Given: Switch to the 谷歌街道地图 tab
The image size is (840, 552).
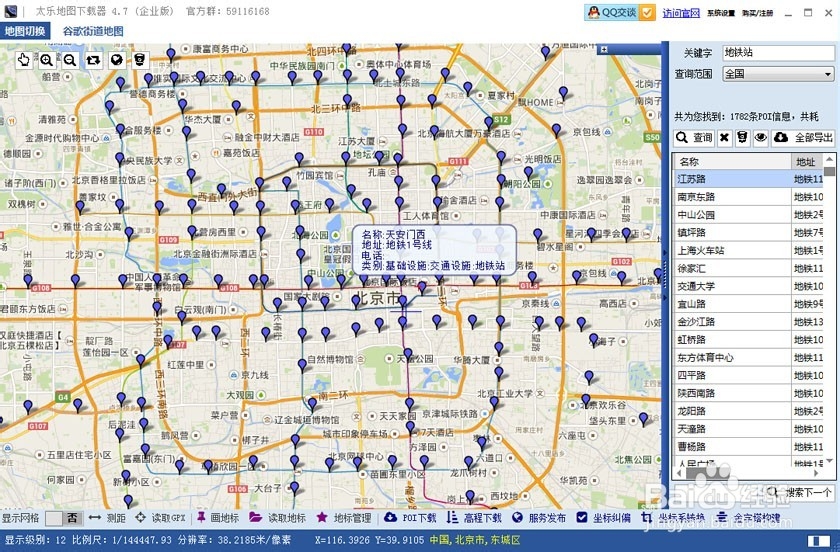Looking at the screenshot, I should [x=93, y=31].
